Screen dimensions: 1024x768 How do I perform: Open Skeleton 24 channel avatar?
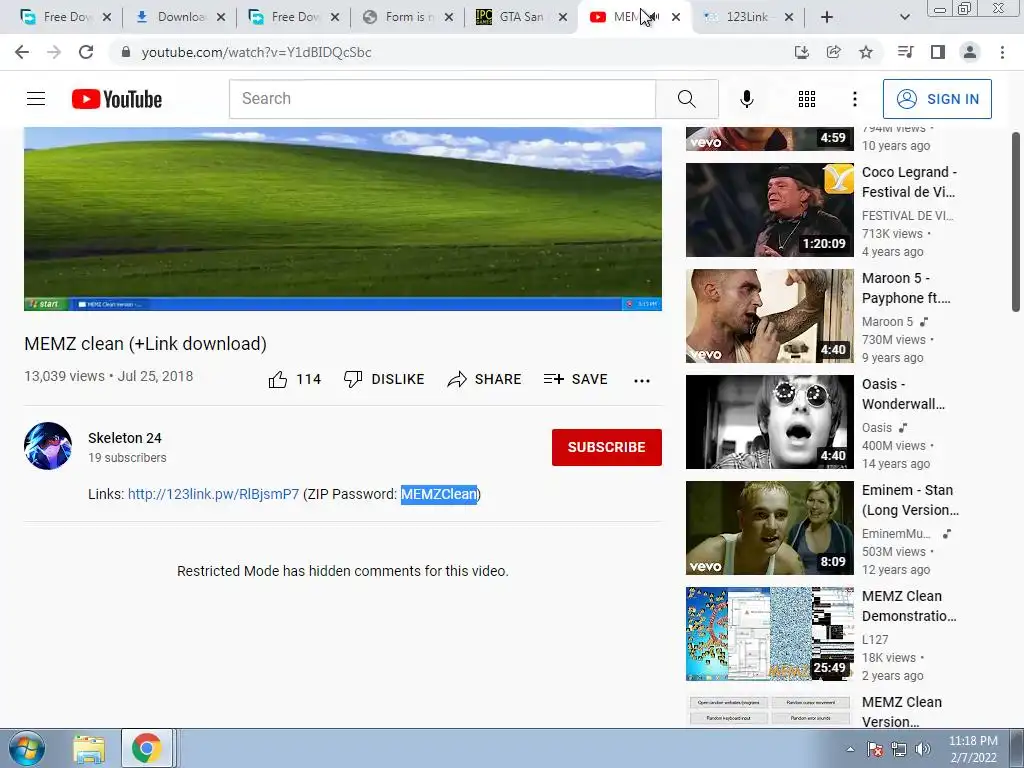pos(48,446)
